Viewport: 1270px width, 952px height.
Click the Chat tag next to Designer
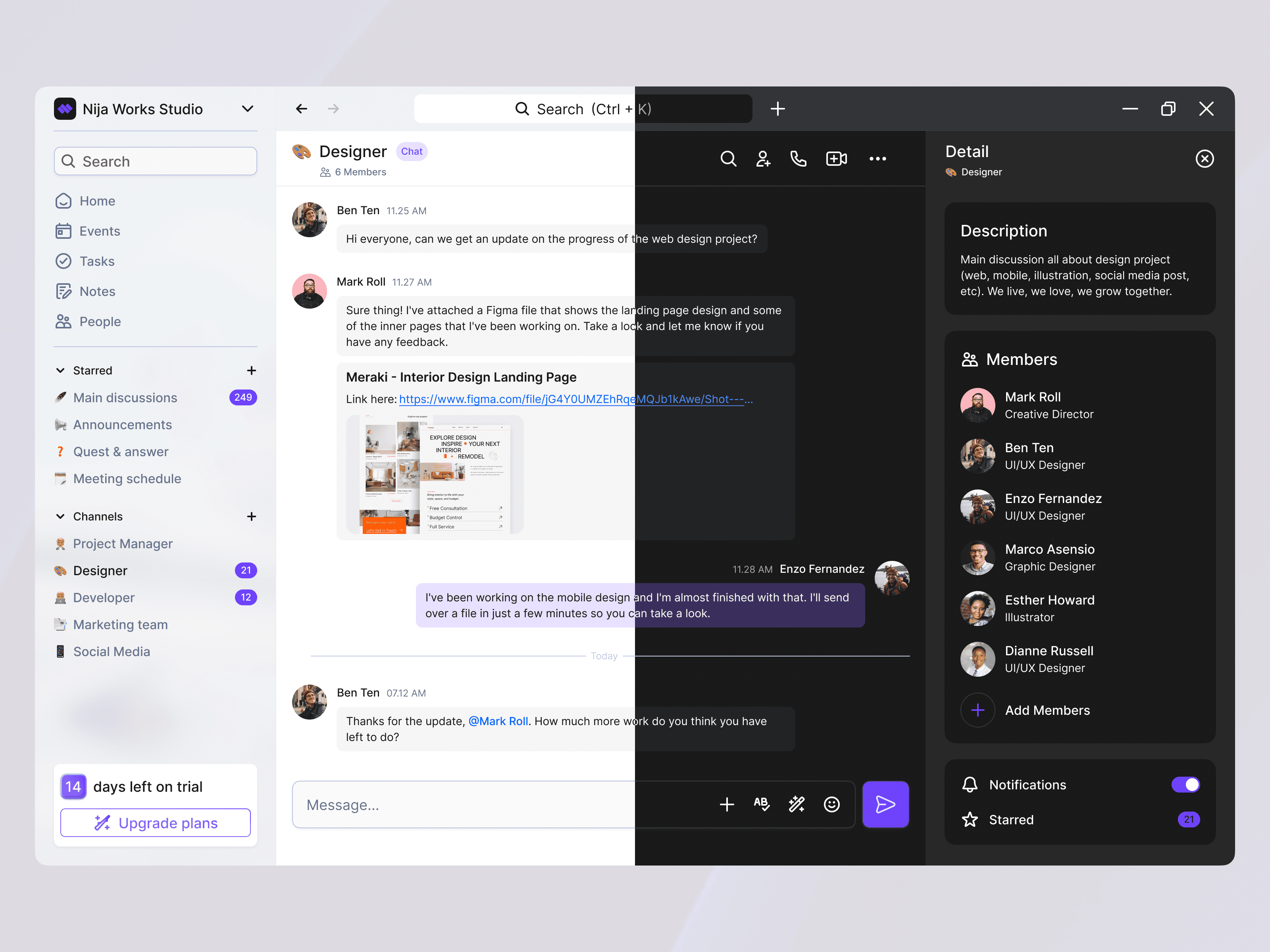tap(412, 152)
